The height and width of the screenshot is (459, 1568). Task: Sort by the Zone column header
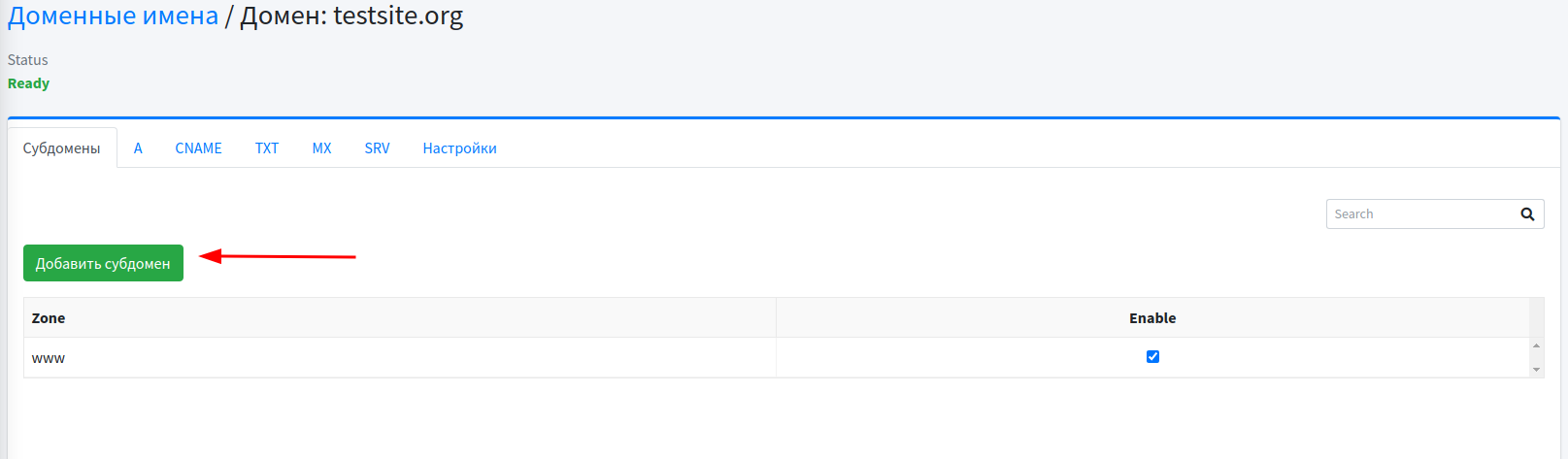point(49,318)
